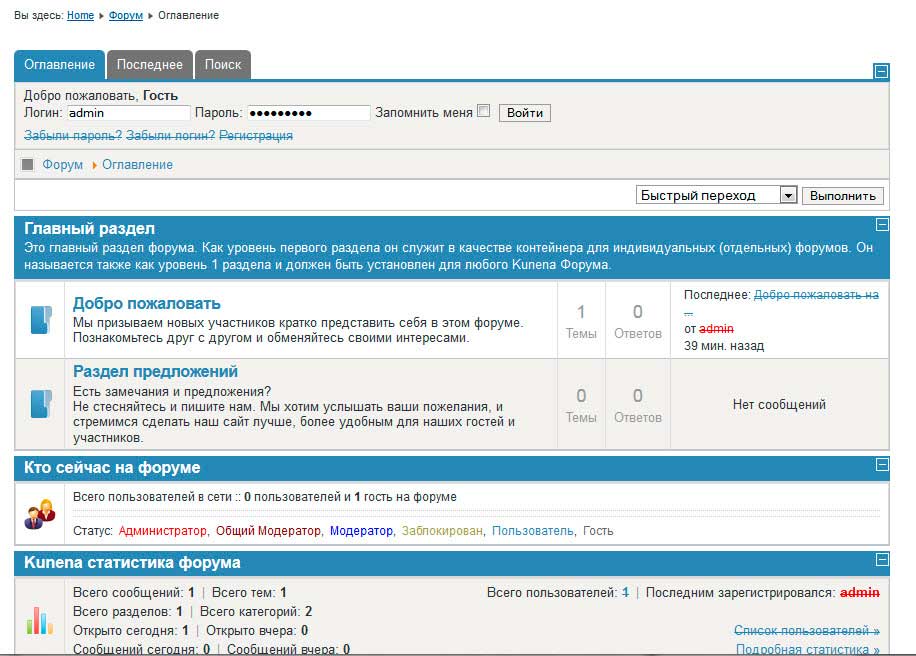Click the Пользователь status label

point(533,531)
